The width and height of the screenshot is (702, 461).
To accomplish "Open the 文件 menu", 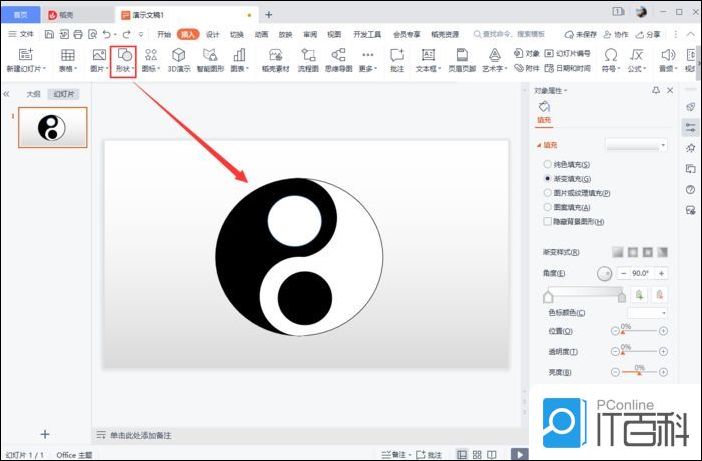I will click(21, 33).
